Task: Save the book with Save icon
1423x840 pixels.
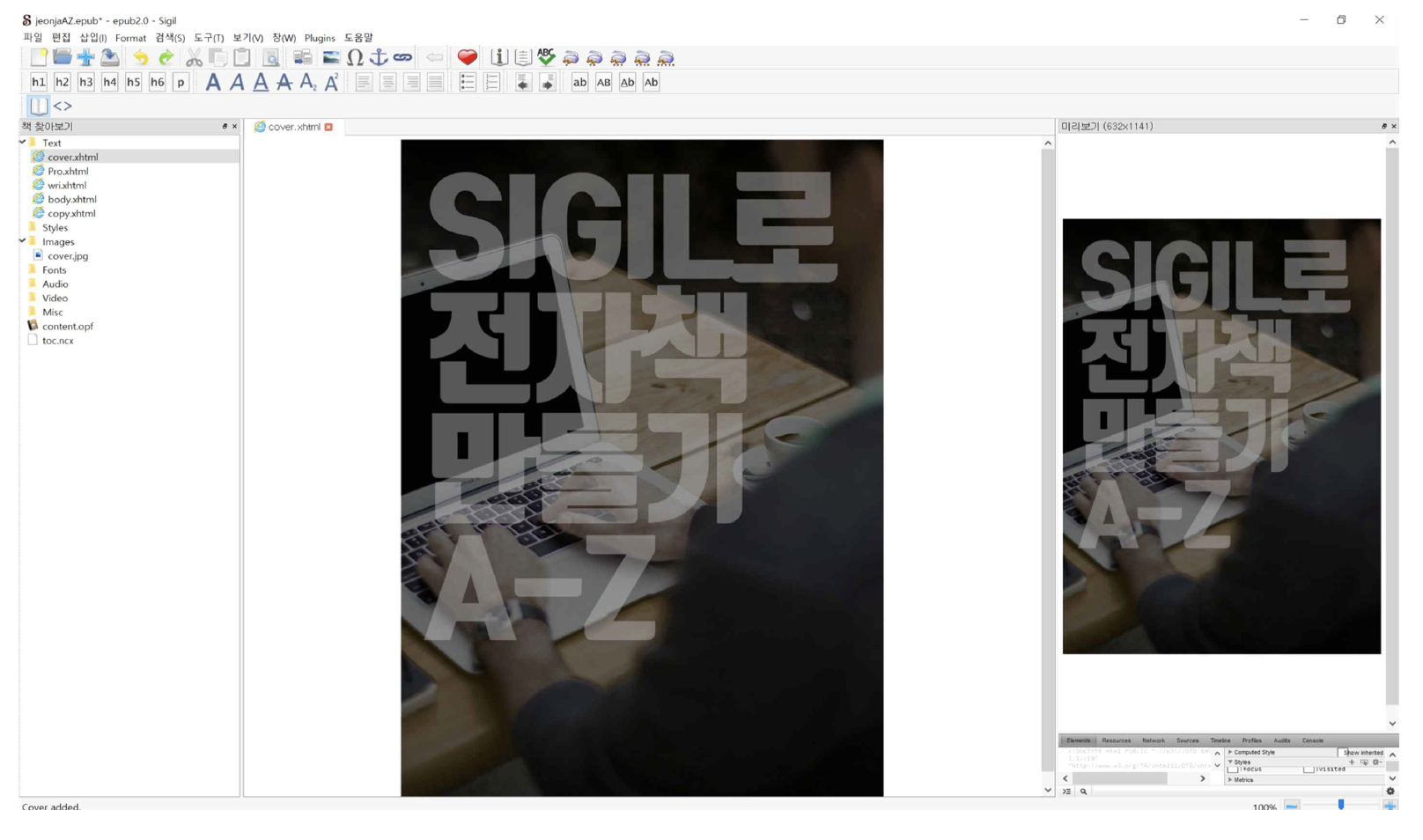Action: 110,57
